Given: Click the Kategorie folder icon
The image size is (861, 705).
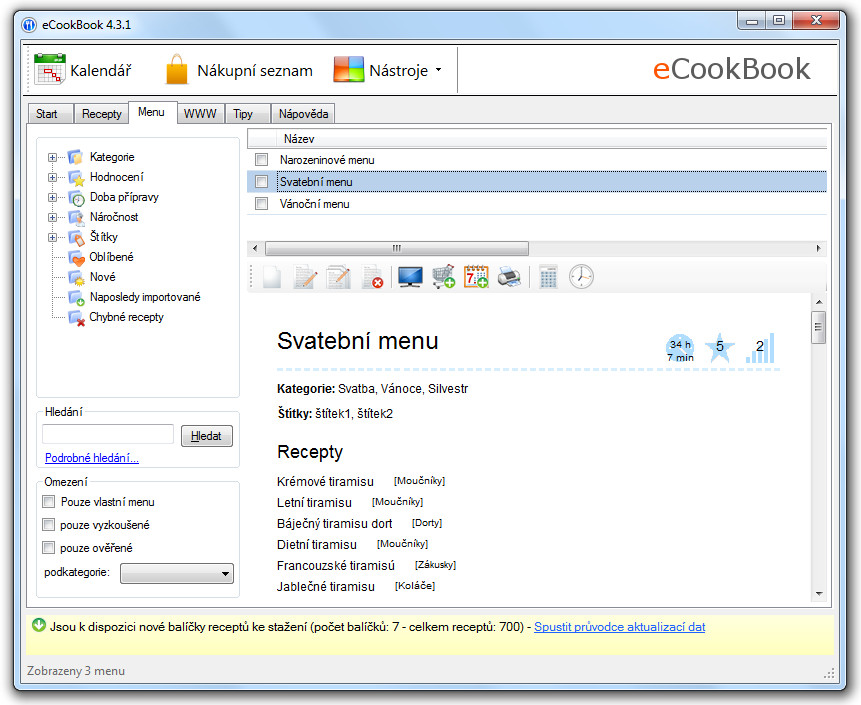Looking at the screenshot, I should 76,158.
